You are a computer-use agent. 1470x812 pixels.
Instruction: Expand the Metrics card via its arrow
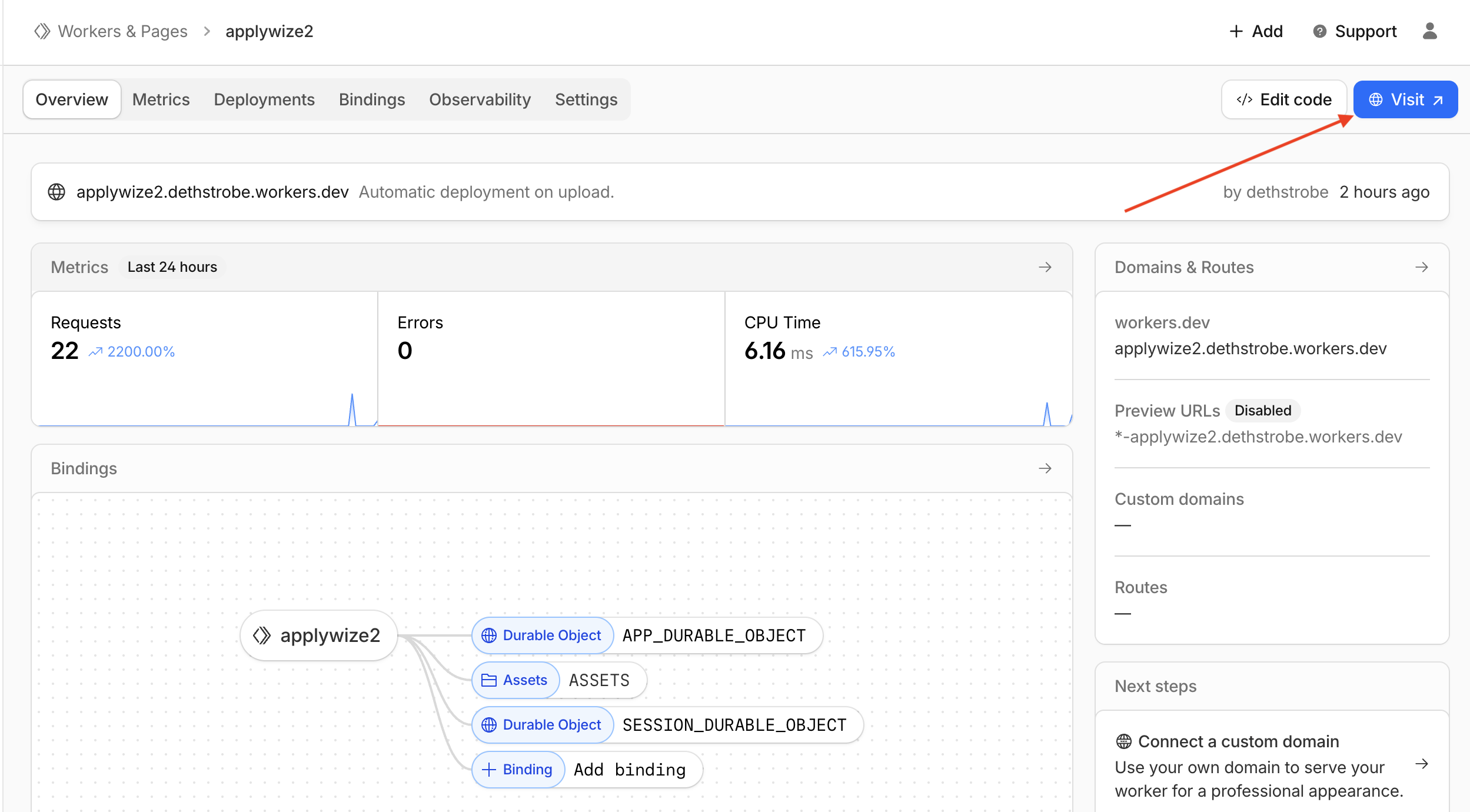point(1045,267)
